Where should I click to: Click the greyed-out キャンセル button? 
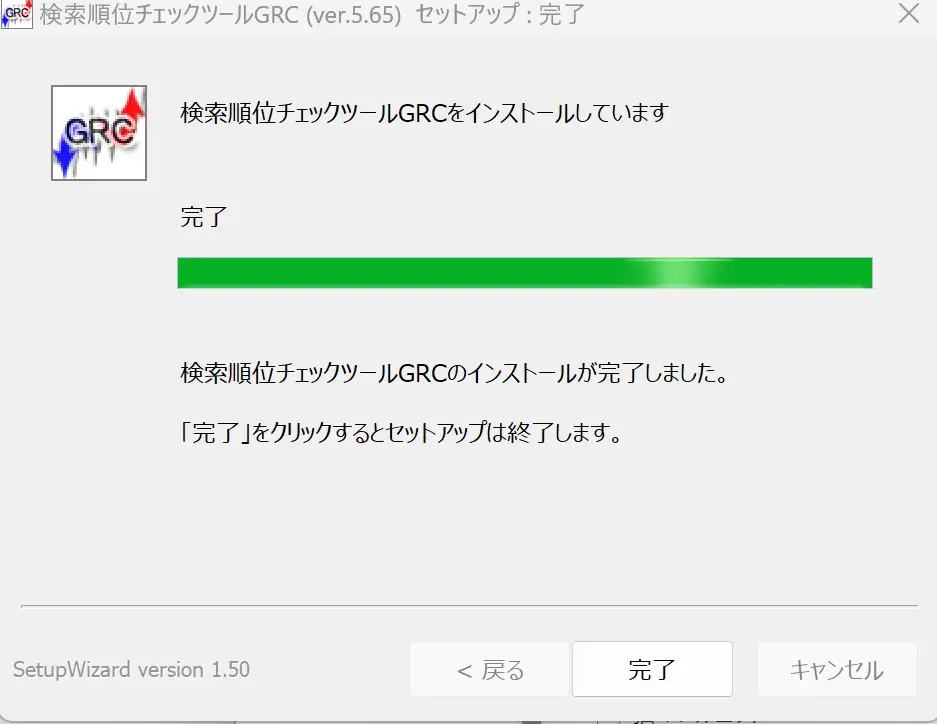pyautogui.click(x=837, y=669)
